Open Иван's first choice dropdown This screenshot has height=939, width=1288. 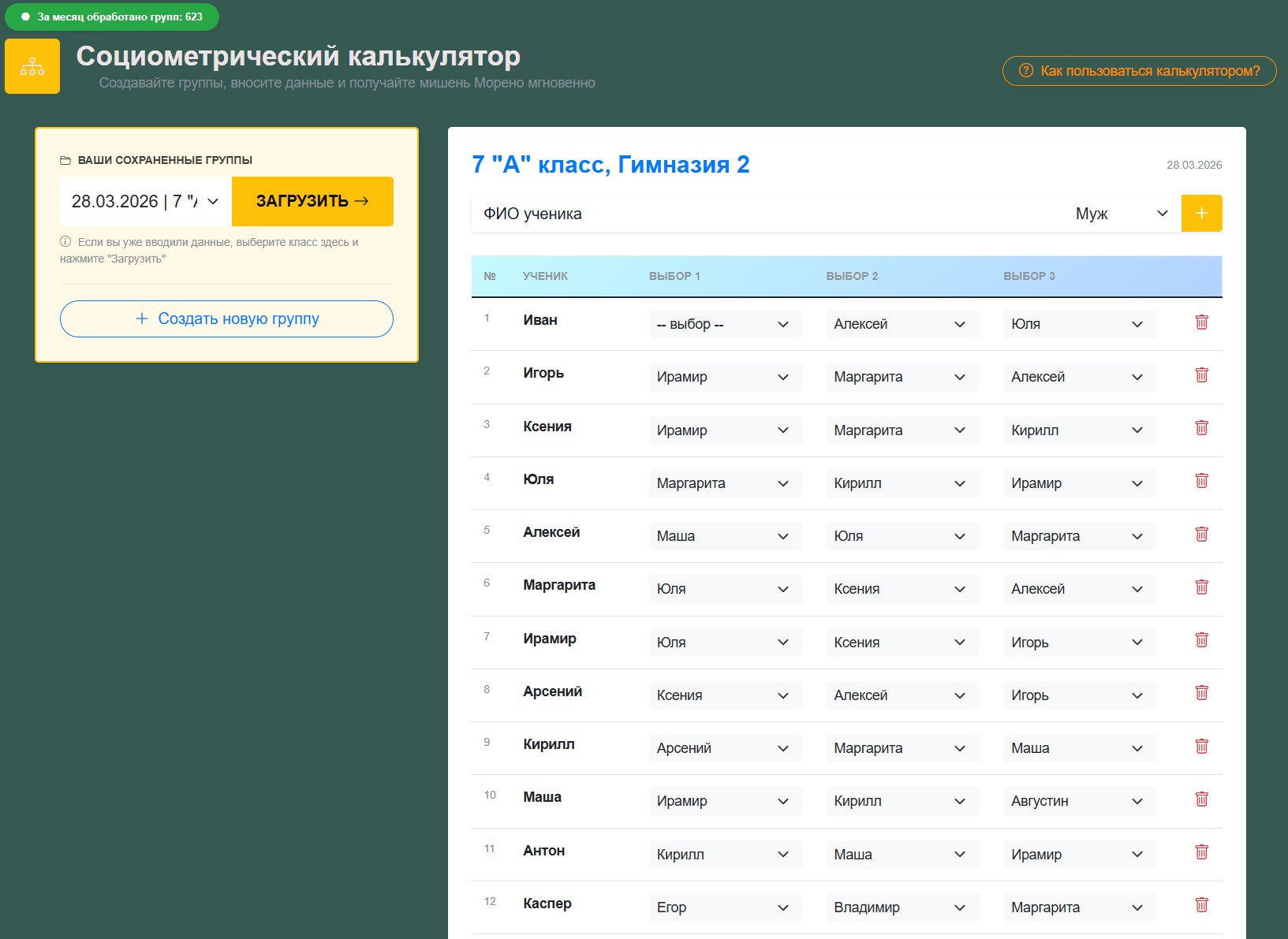tap(724, 323)
